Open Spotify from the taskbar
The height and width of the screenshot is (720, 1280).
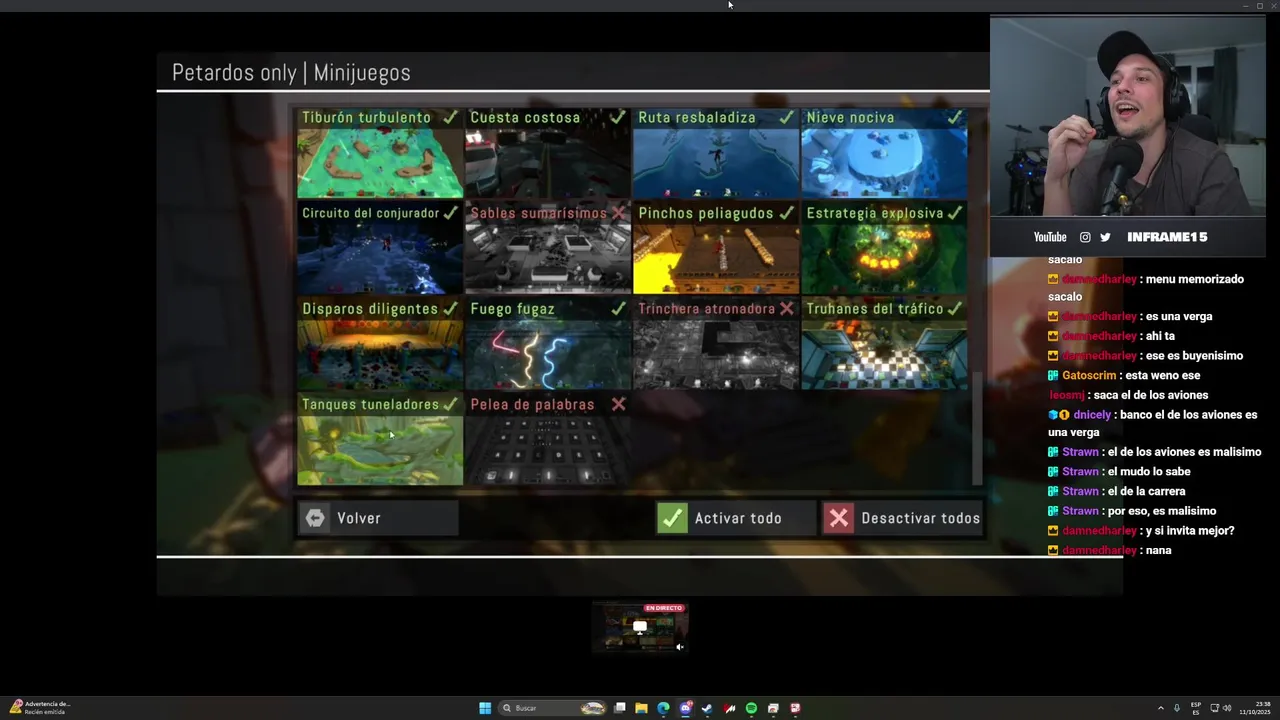point(751,708)
